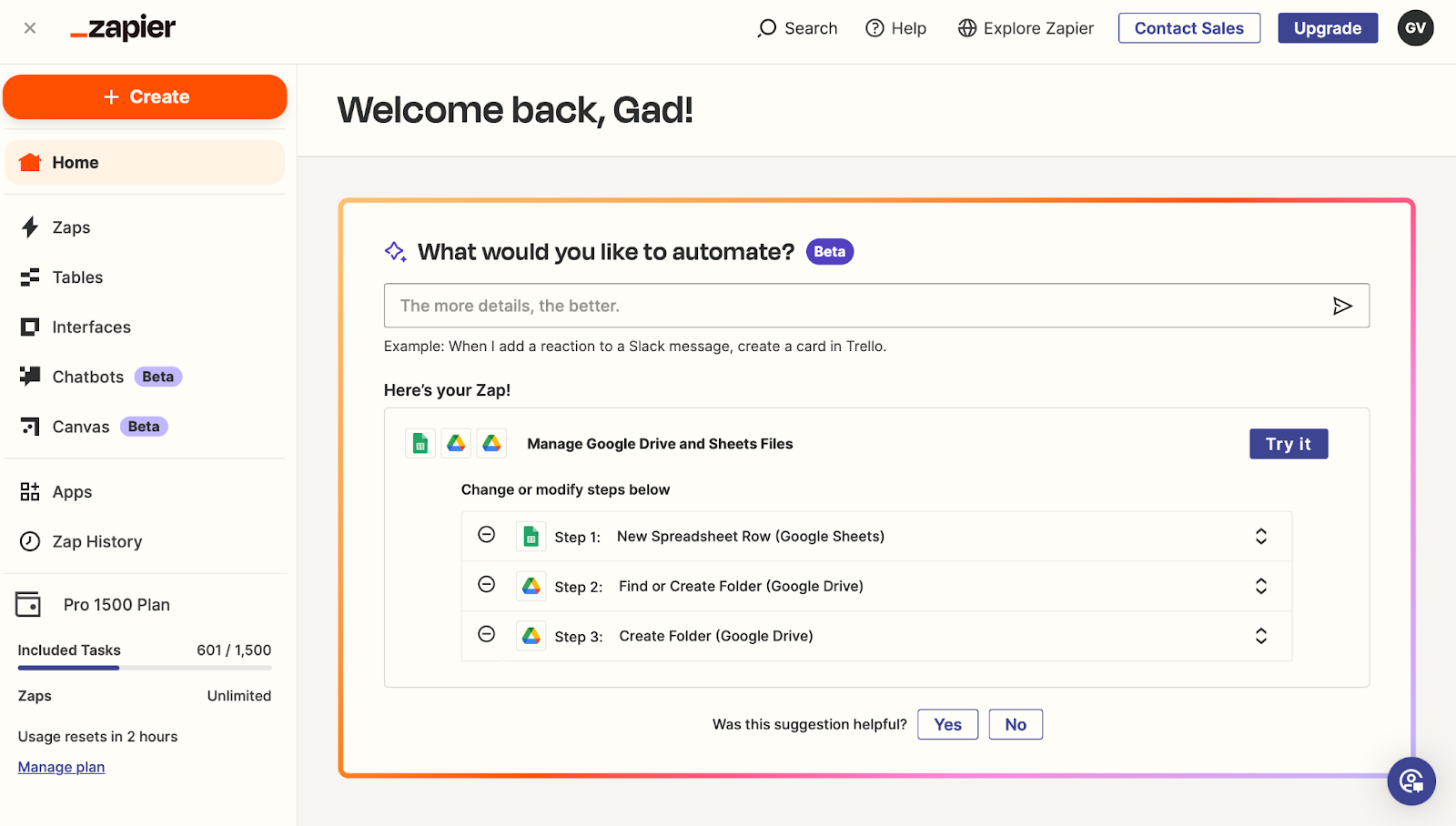1456x826 pixels.
Task: Answer No to suggestion helpful
Action: tap(1016, 724)
